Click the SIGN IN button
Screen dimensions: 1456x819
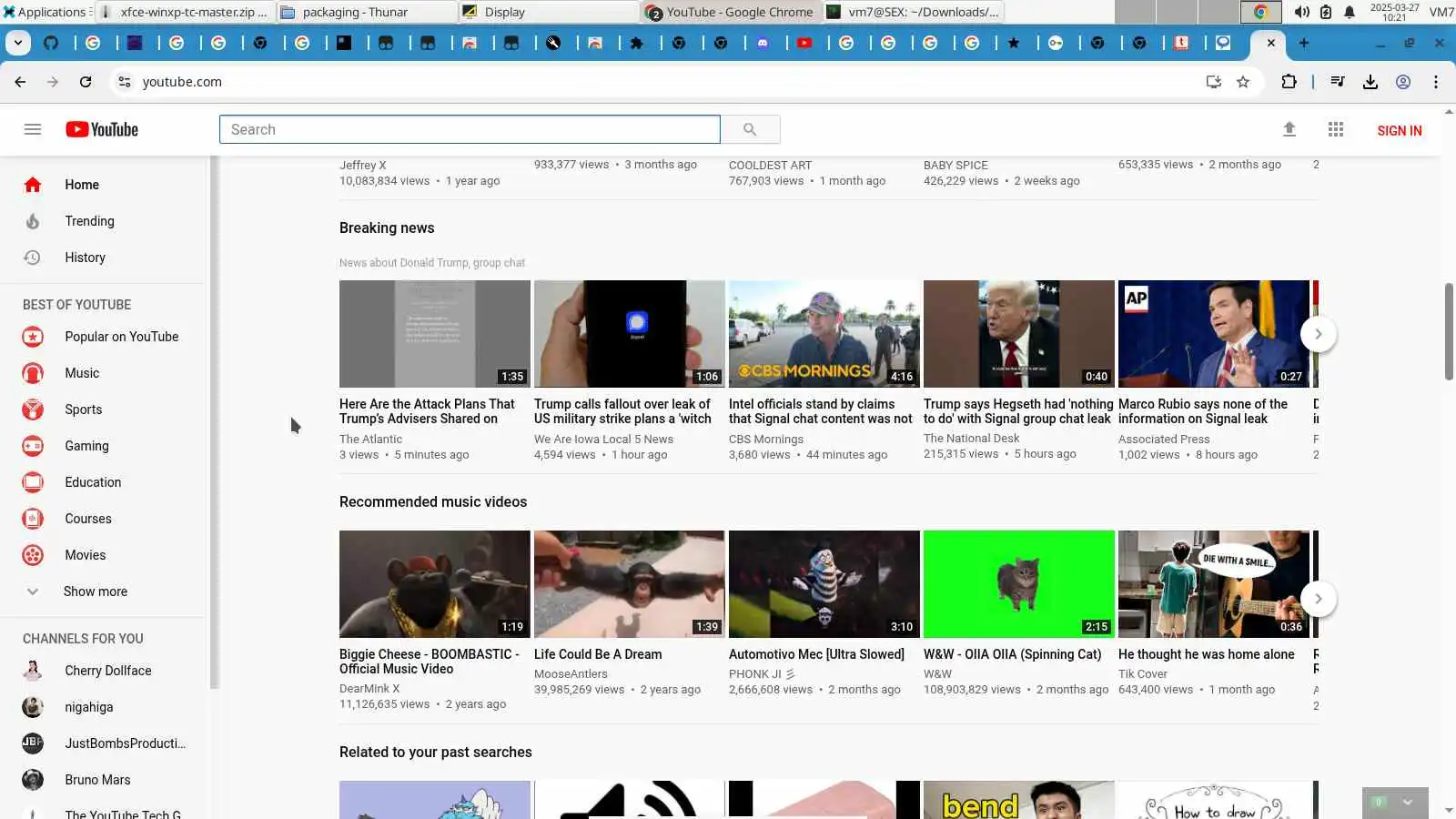[x=1400, y=130]
